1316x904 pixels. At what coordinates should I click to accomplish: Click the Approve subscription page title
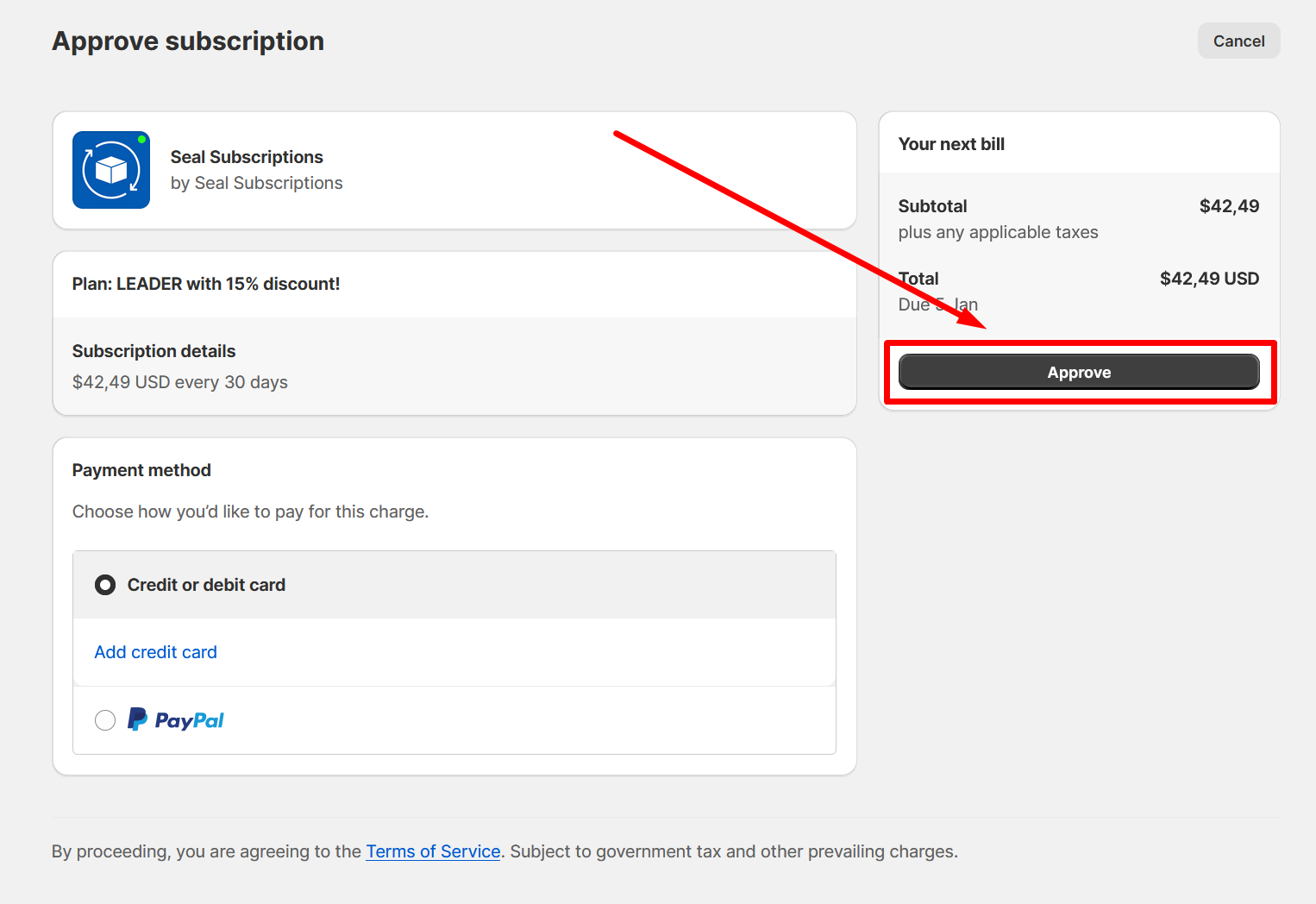click(x=188, y=41)
